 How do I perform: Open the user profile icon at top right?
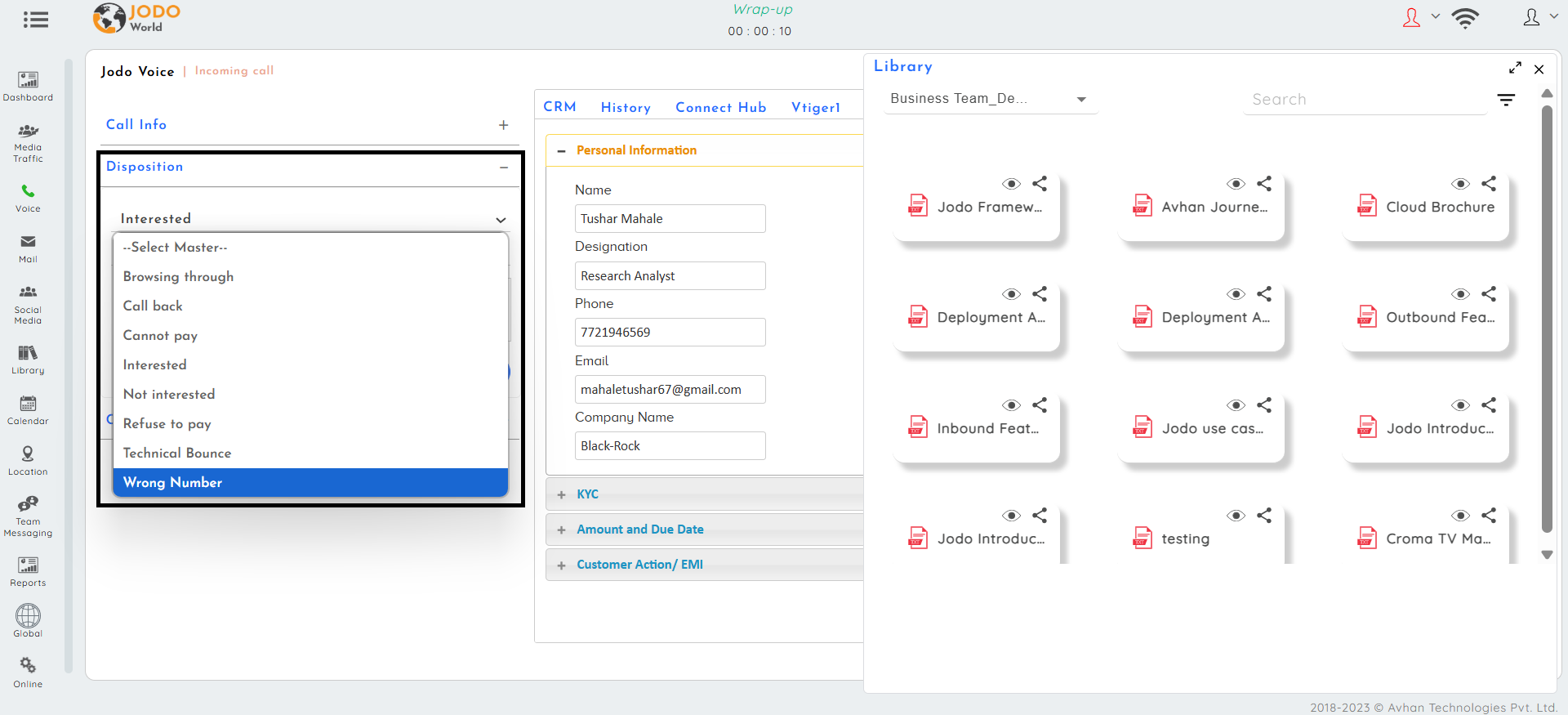pyautogui.click(x=1531, y=17)
